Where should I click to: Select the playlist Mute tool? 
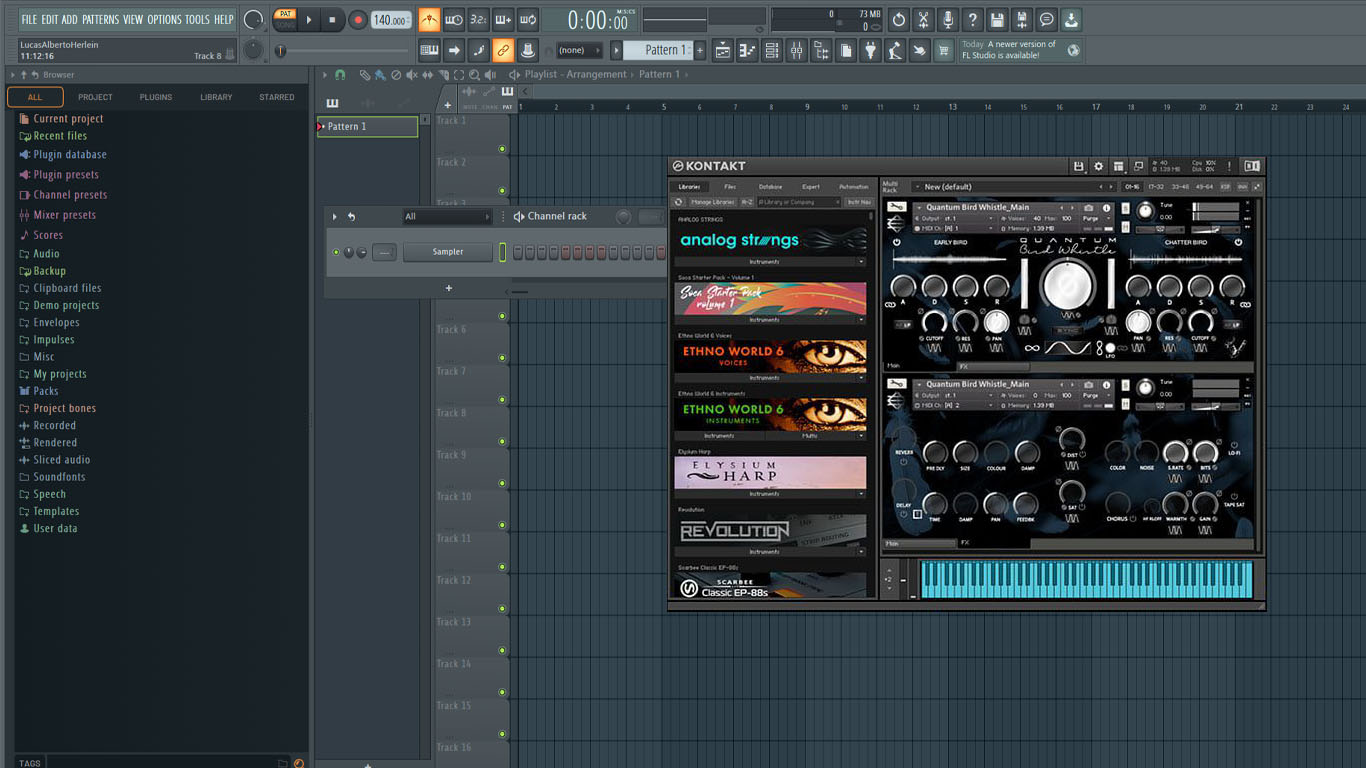click(x=412, y=75)
